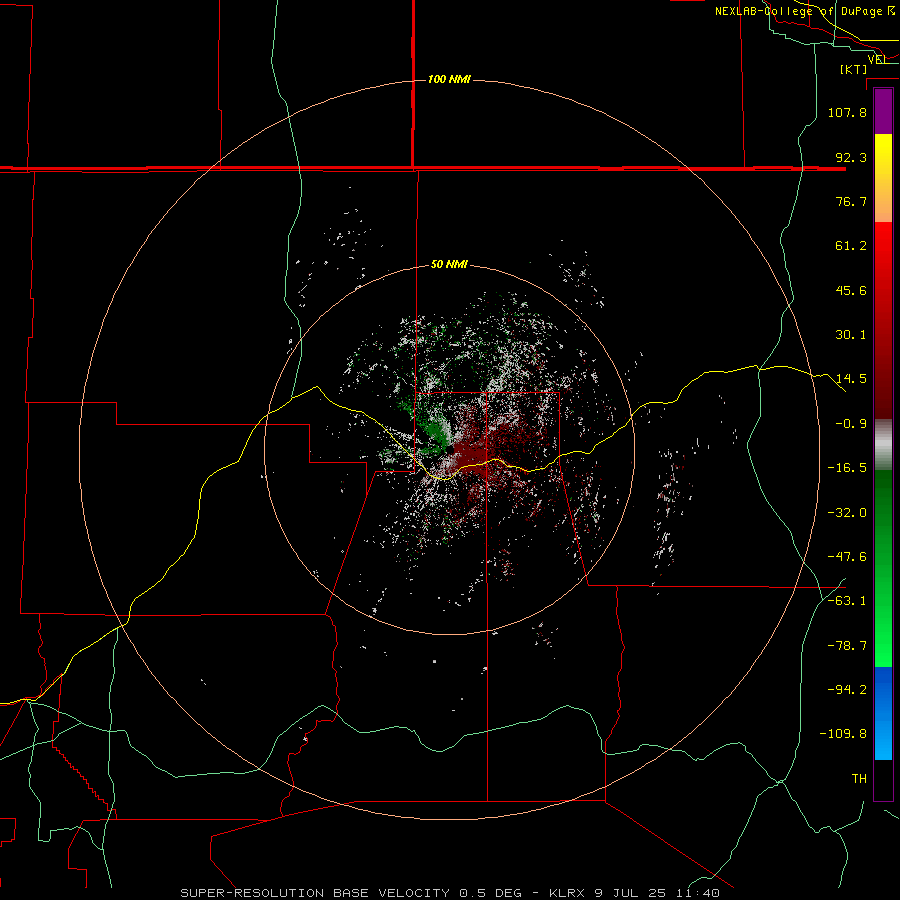This screenshot has width=900, height=900.
Task: Click the blue segment of the color bar
Action: (x=883, y=713)
